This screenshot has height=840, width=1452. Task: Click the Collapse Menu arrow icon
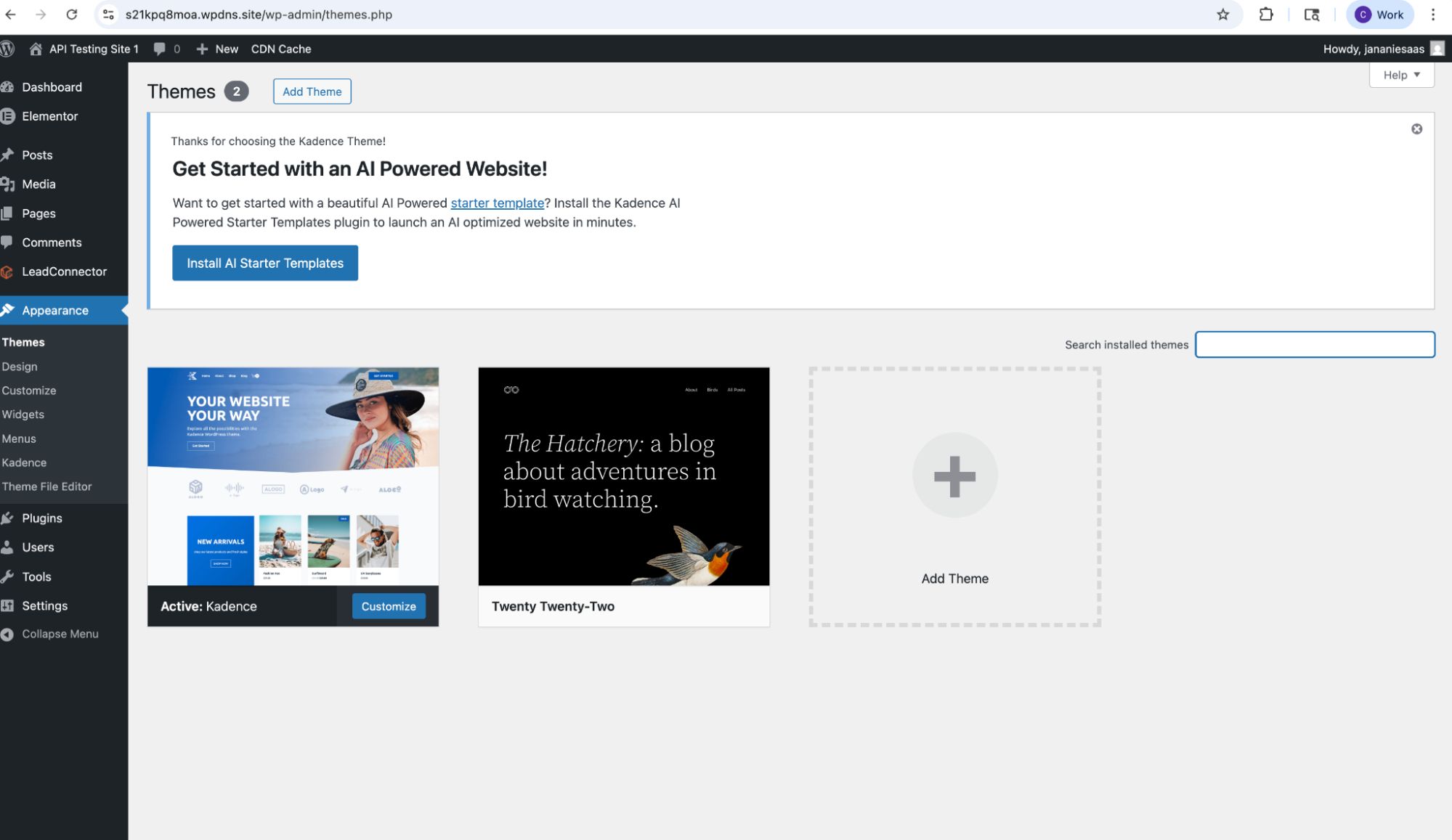pos(7,634)
